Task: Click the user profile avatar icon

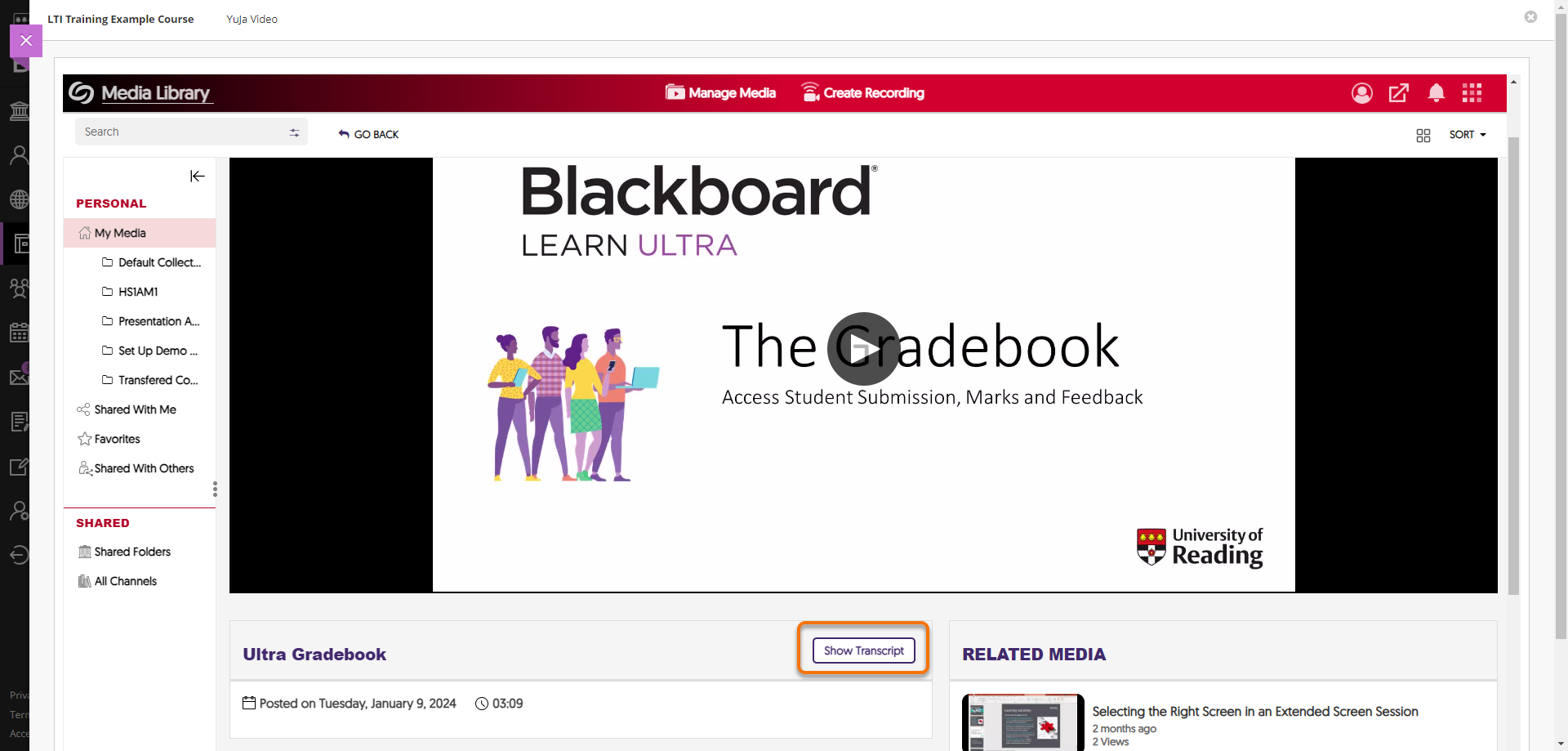Action: click(1361, 93)
